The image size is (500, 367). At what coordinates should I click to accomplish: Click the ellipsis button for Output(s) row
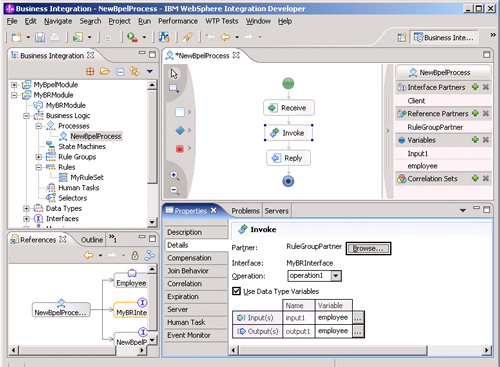coord(358,331)
